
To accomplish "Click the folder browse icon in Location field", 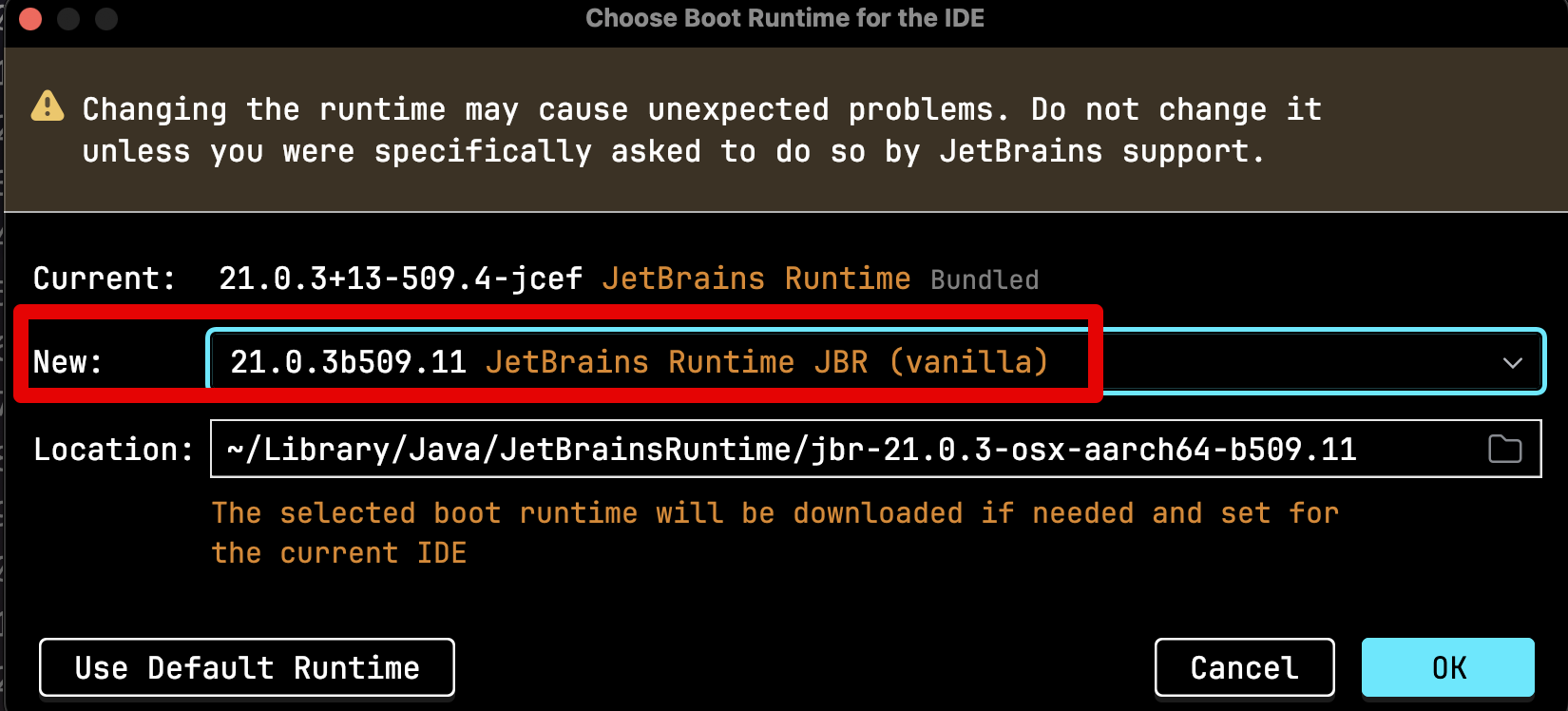I will pos(1504,449).
